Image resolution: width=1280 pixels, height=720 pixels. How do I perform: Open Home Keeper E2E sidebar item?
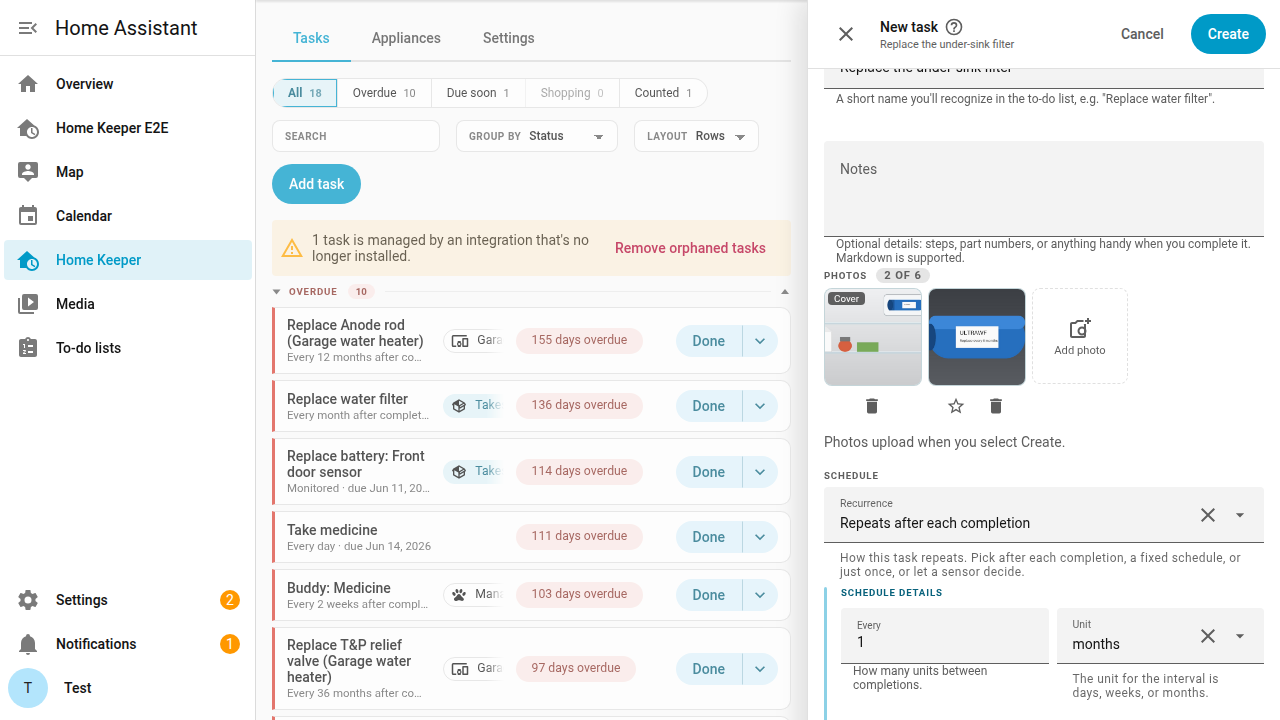click(x=128, y=128)
